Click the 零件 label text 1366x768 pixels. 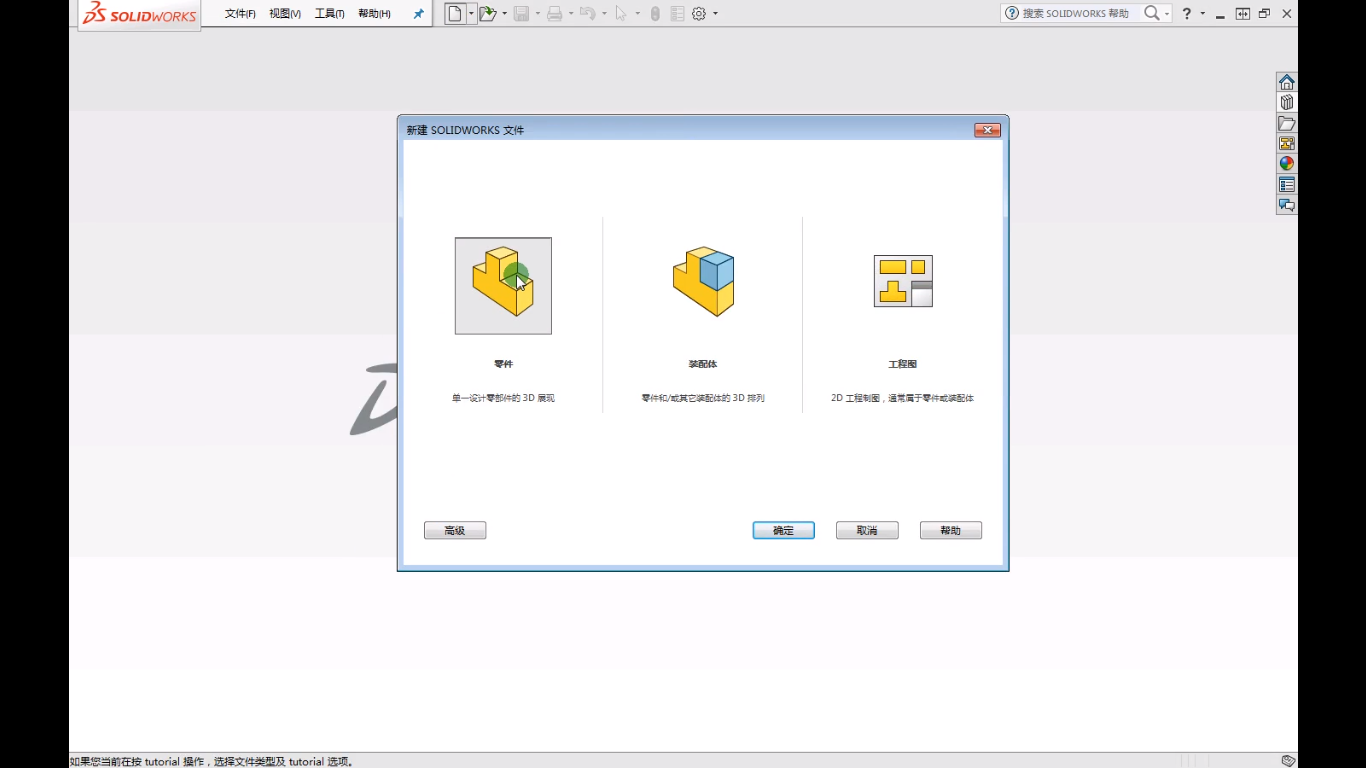coord(503,364)
